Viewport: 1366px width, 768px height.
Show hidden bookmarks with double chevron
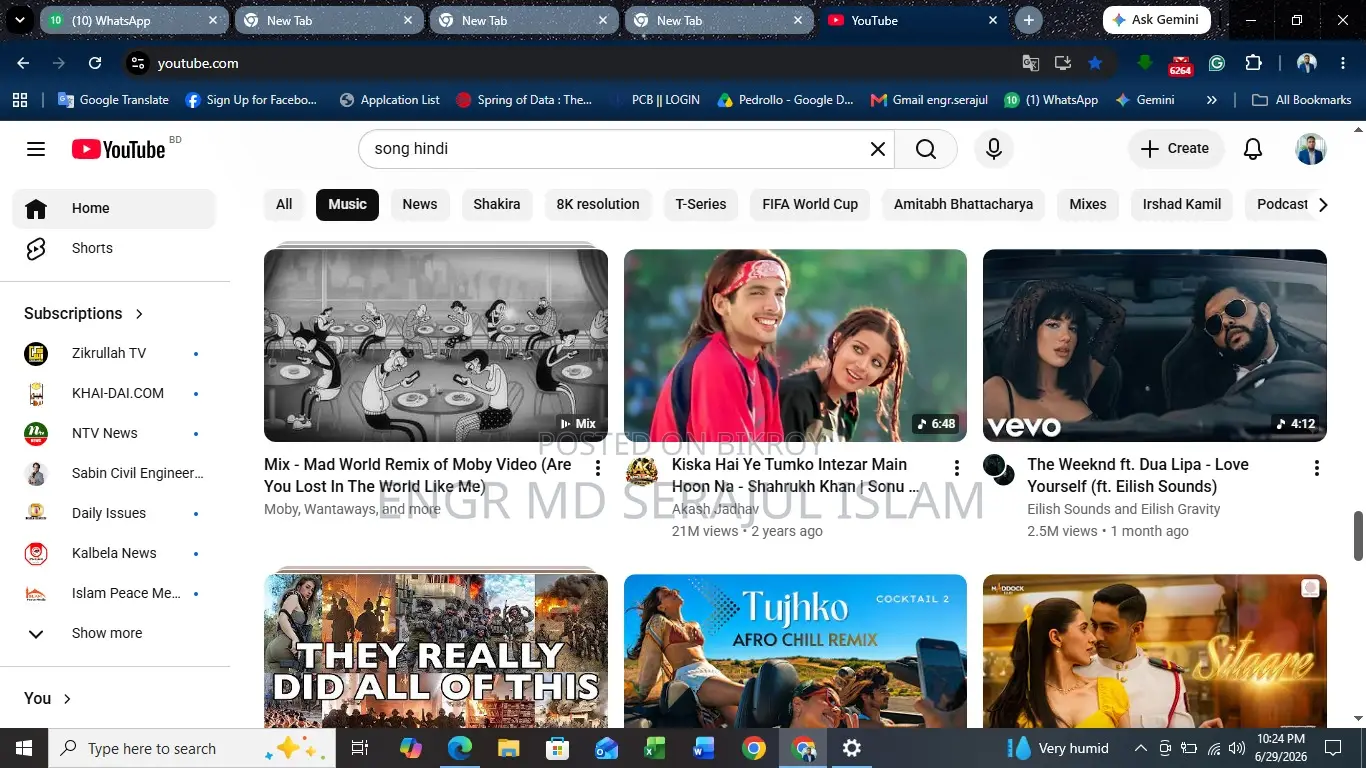pyautogui.click(x=1212, y=100)
